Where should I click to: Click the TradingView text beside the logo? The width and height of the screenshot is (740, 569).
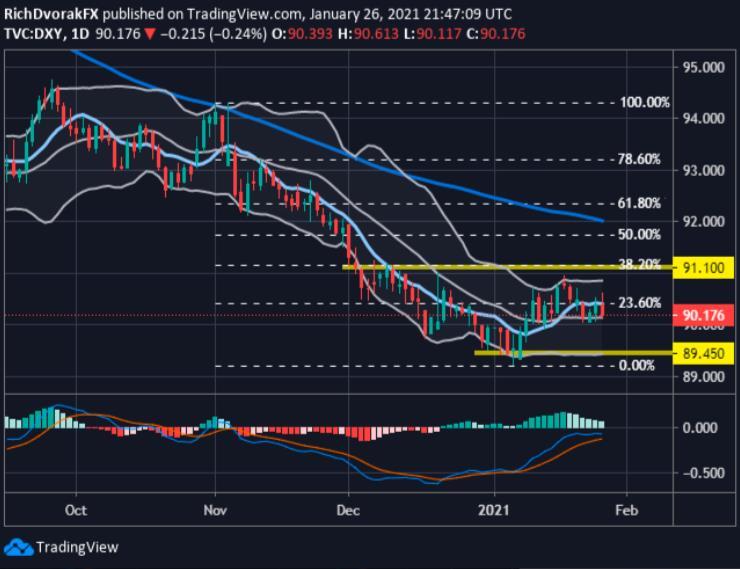(77, 547)
